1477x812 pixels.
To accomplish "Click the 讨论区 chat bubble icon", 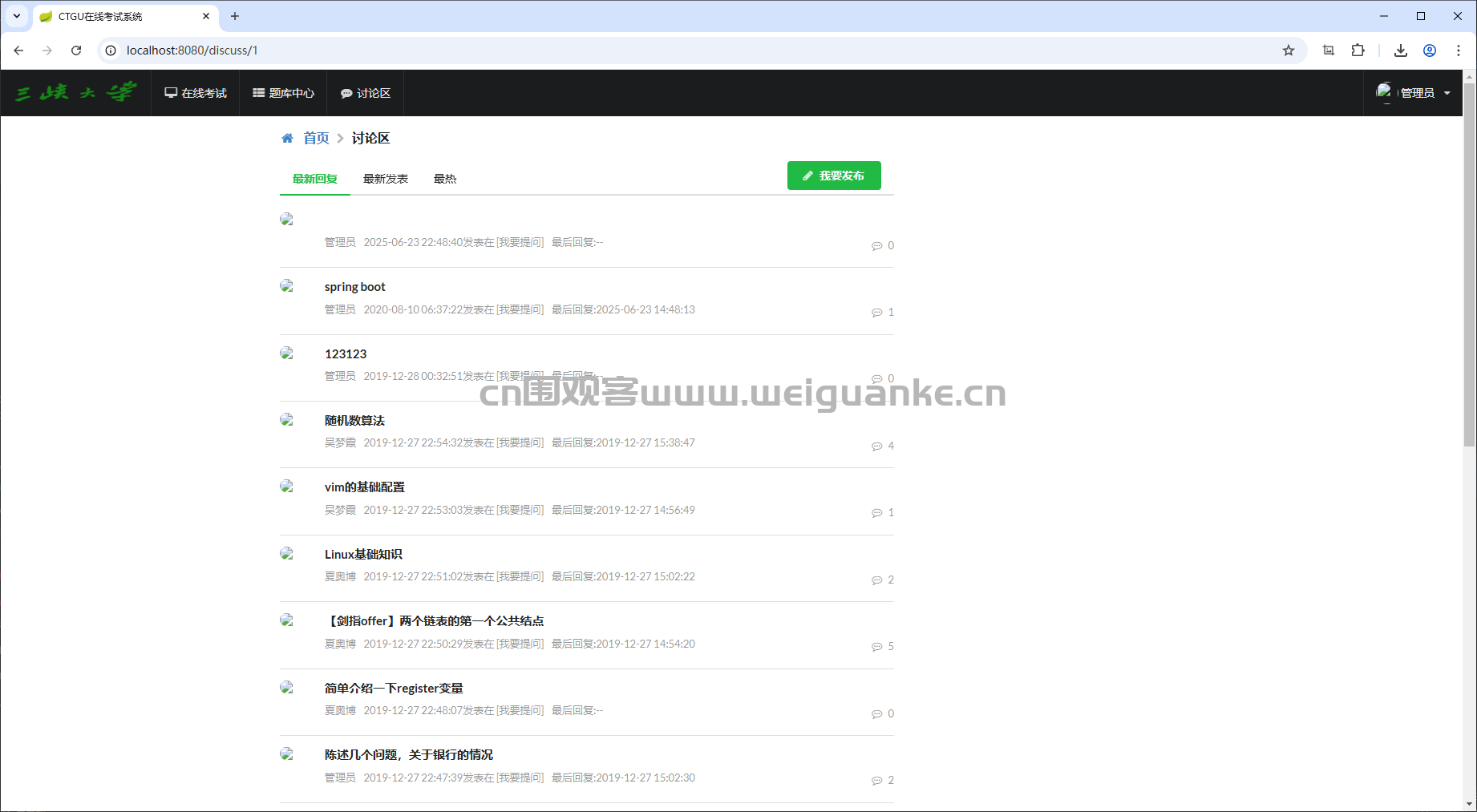I will [x=346, y=93].
